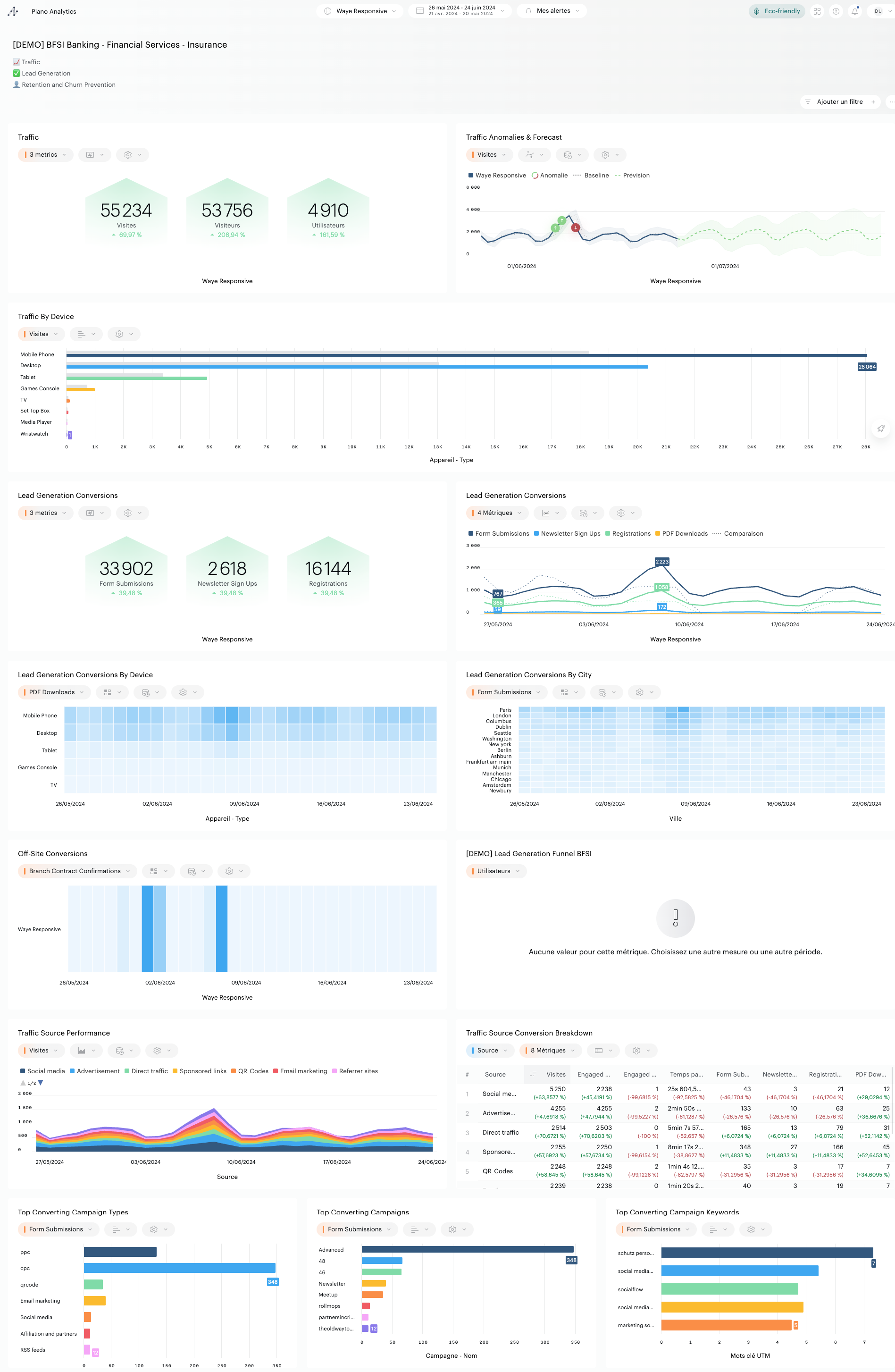
Task: Toggle Comparaison legend item
Action: 738,534
